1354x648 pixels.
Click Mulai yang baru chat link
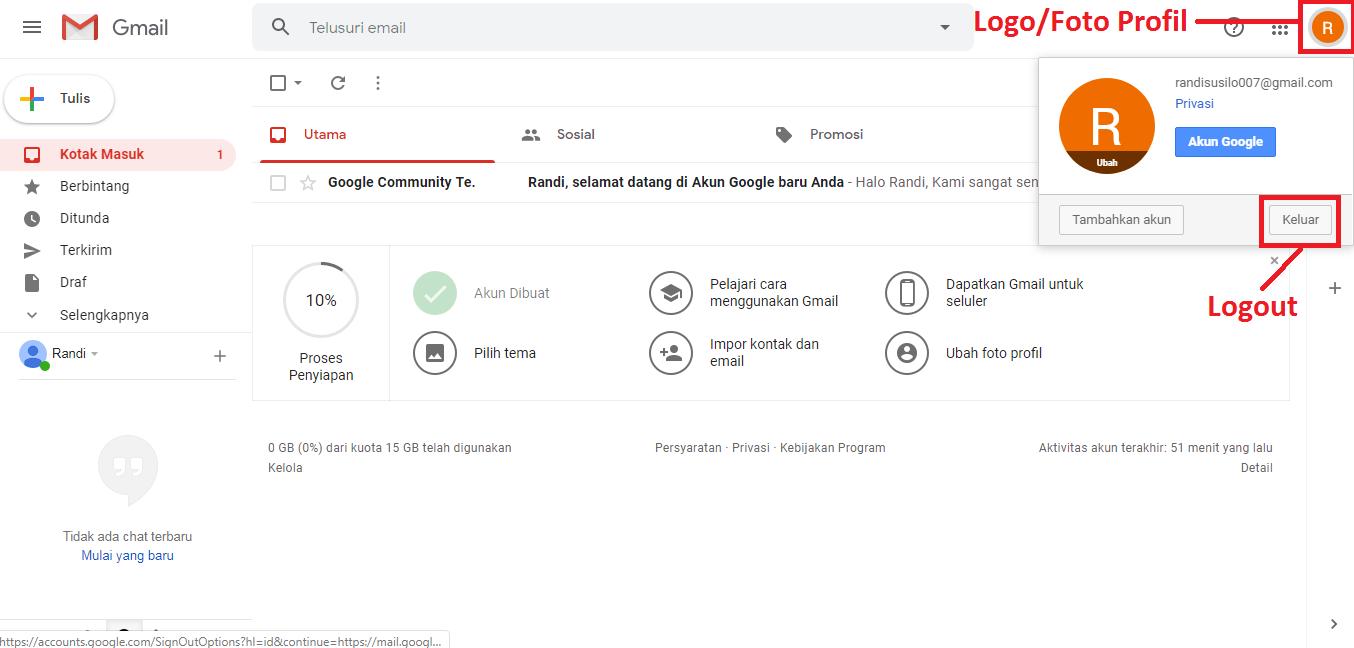pos(128,556)
